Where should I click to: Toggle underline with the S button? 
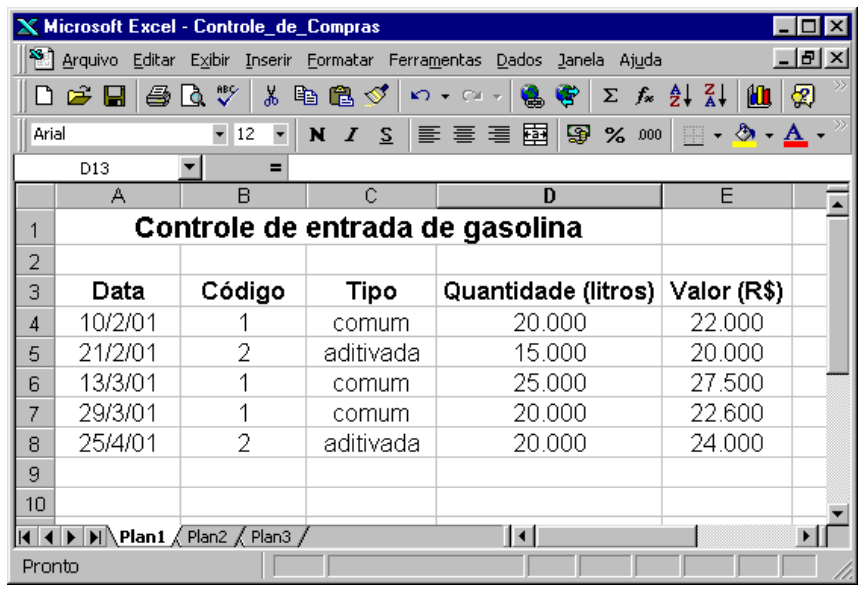(386, 134)
